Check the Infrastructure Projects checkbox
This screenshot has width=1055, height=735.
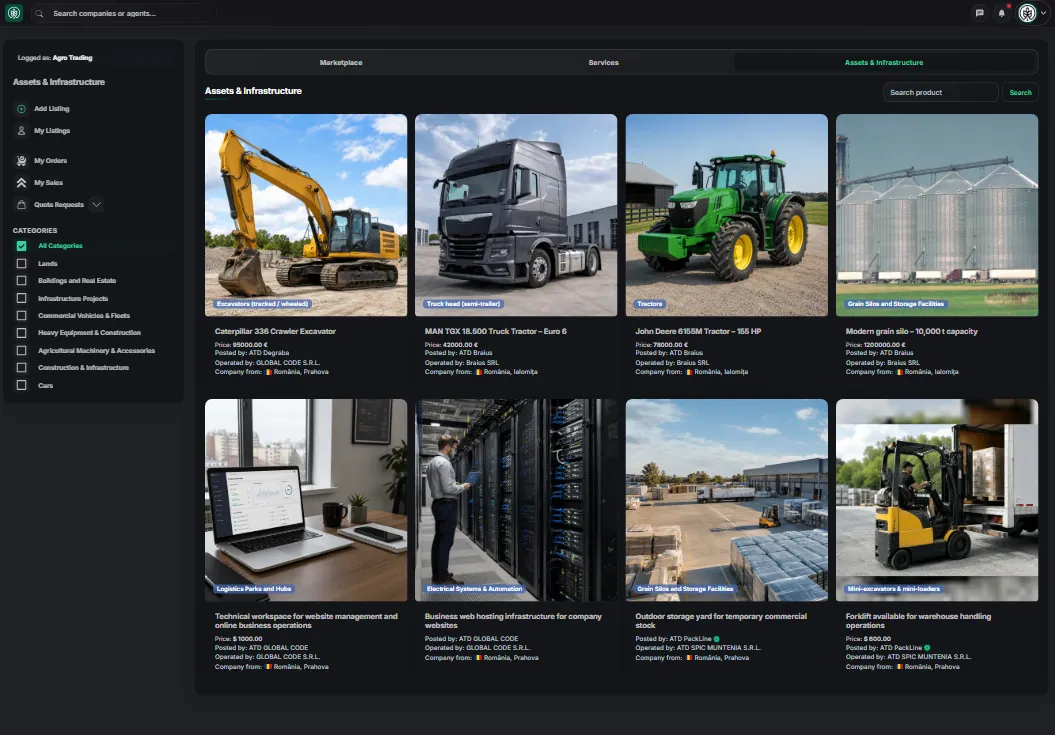click(x=22, y=298)
